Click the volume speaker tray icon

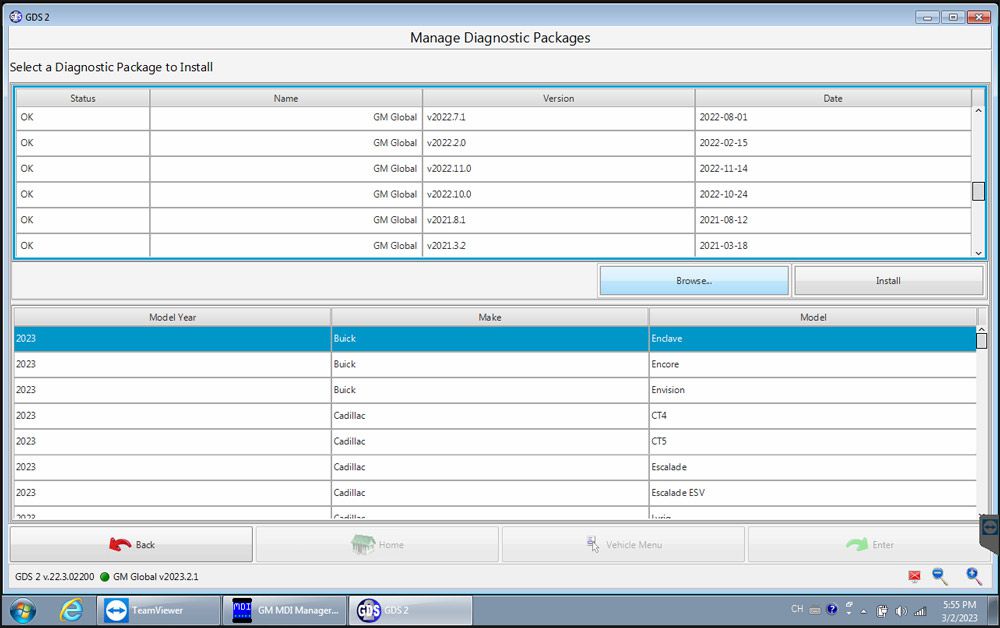click(x=901, y=610)
